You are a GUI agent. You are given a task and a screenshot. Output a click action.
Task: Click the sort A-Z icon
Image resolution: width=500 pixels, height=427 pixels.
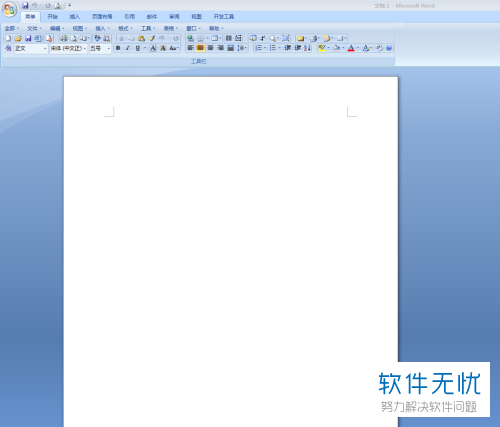307,48
